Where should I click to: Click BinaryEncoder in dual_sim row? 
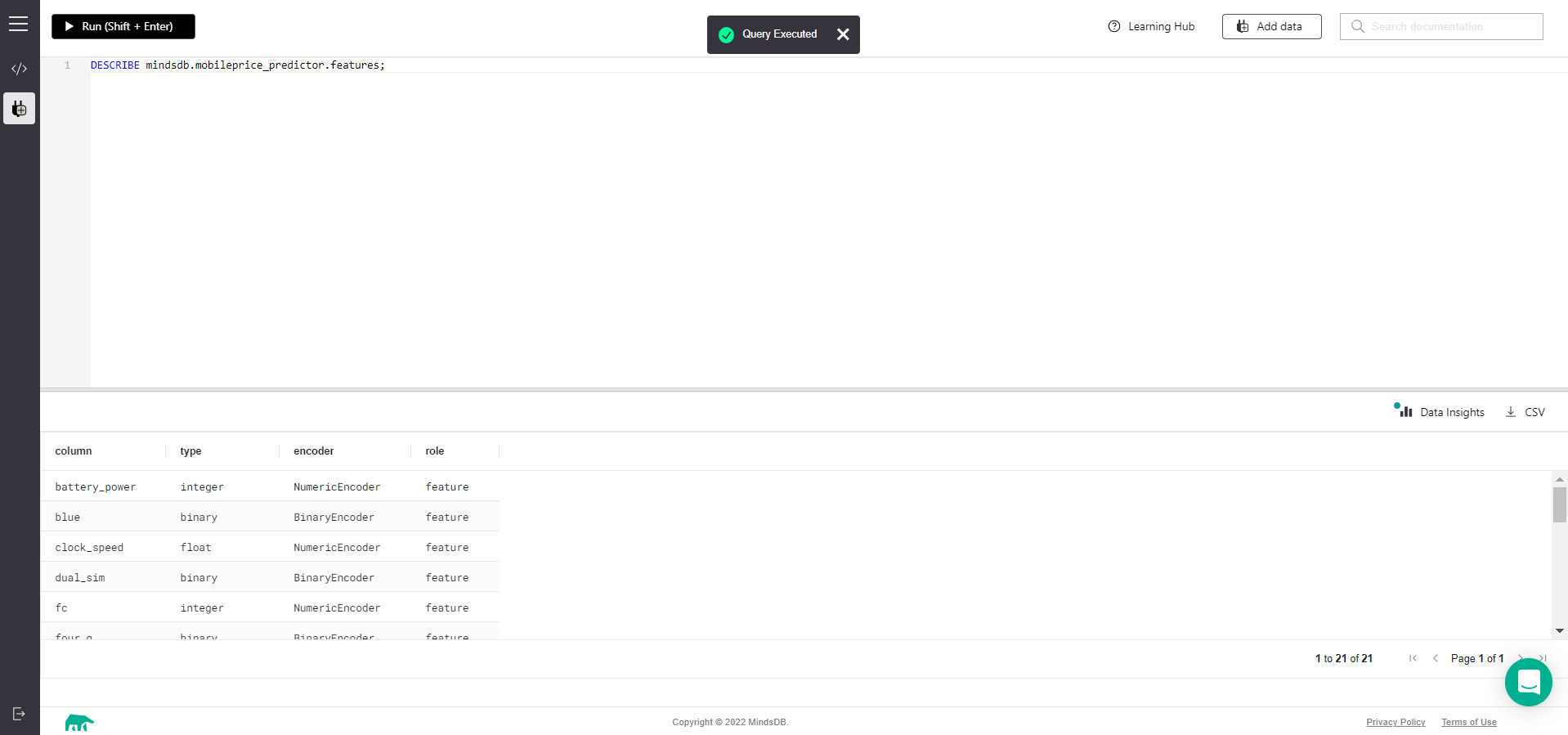point(334,578)
